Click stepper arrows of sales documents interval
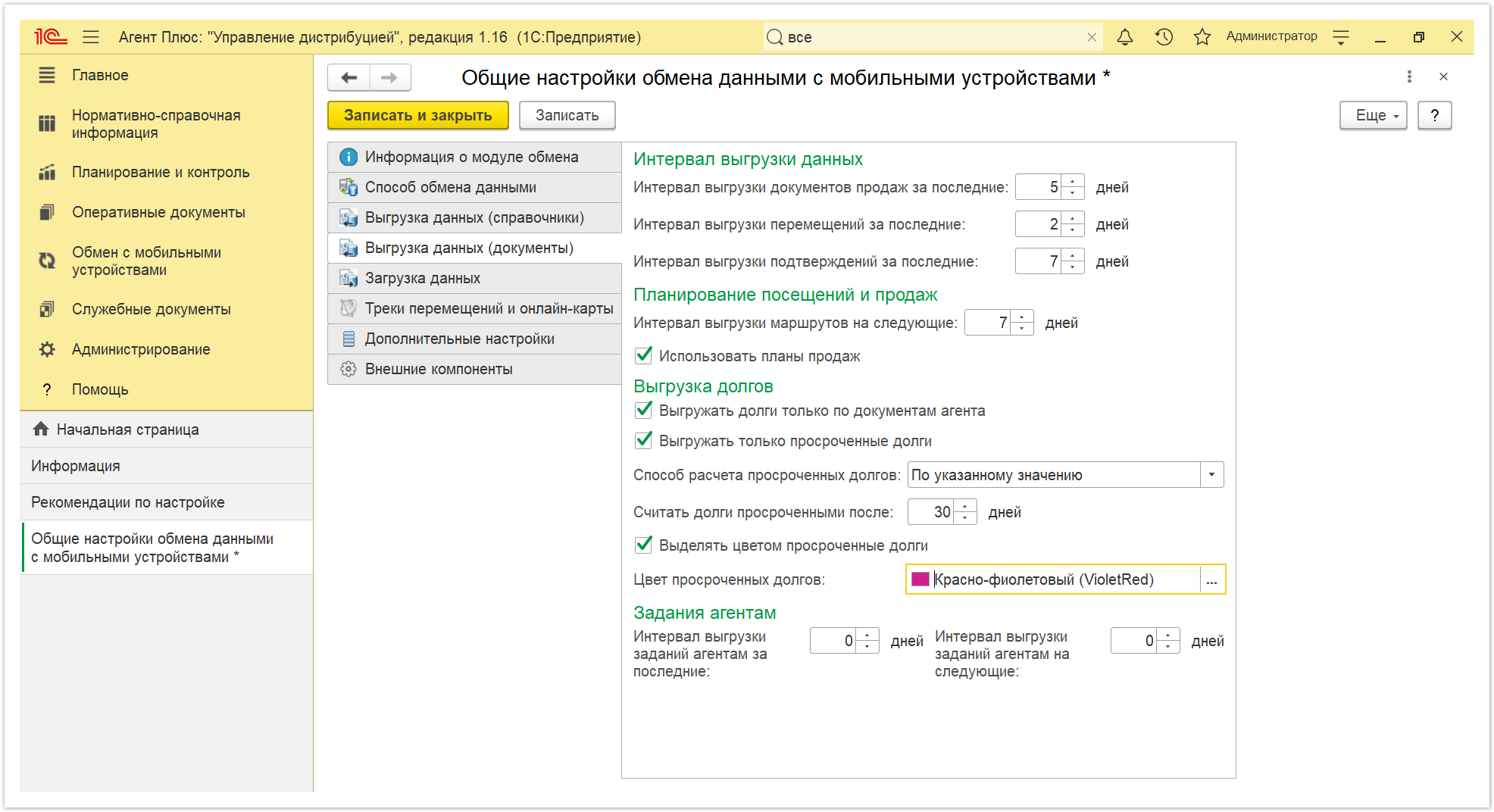Image resolution: width=1494 pixels, height=812 pixels. [x=1073, y=187]
